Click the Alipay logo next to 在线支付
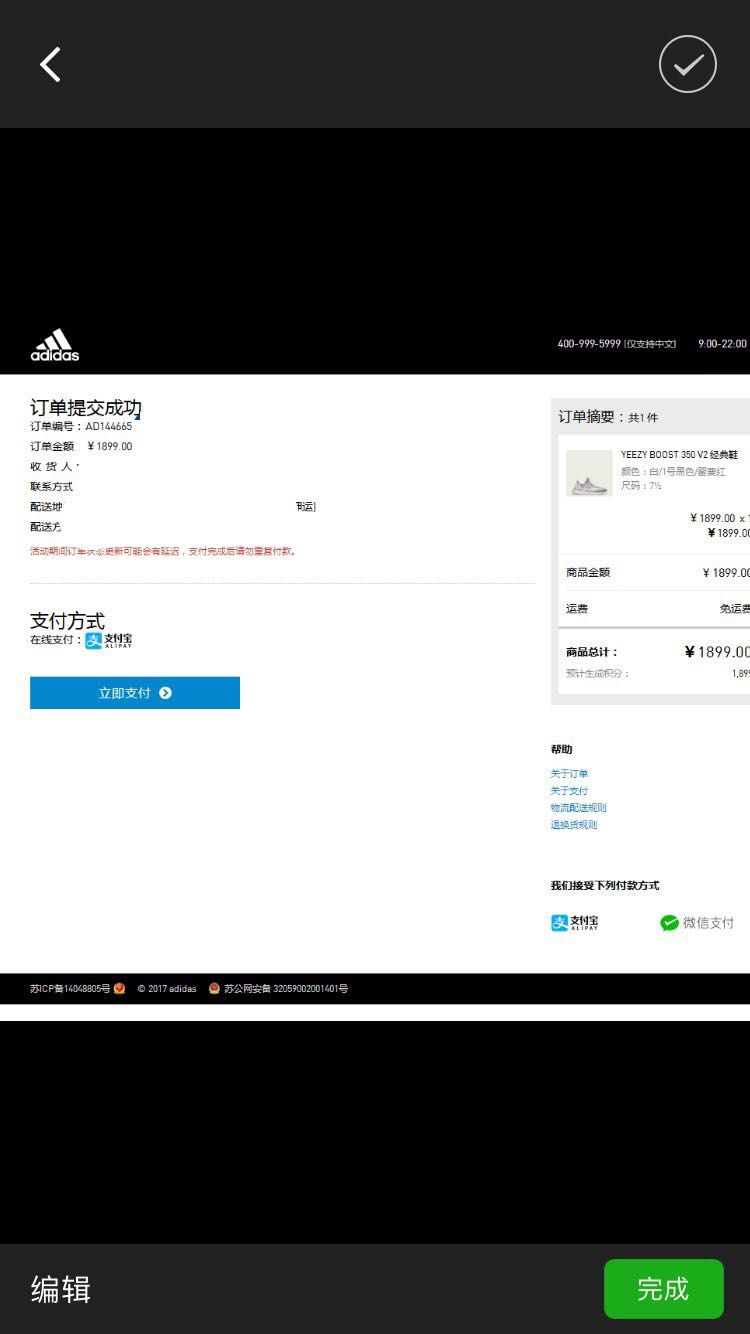750x1334 pixels. coord(109,640)
